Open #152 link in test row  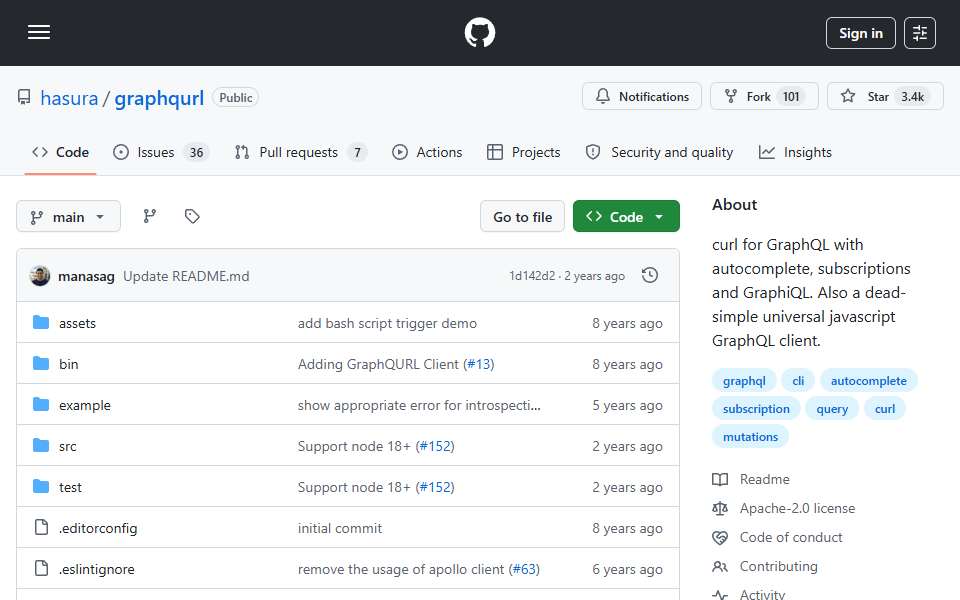435,487
